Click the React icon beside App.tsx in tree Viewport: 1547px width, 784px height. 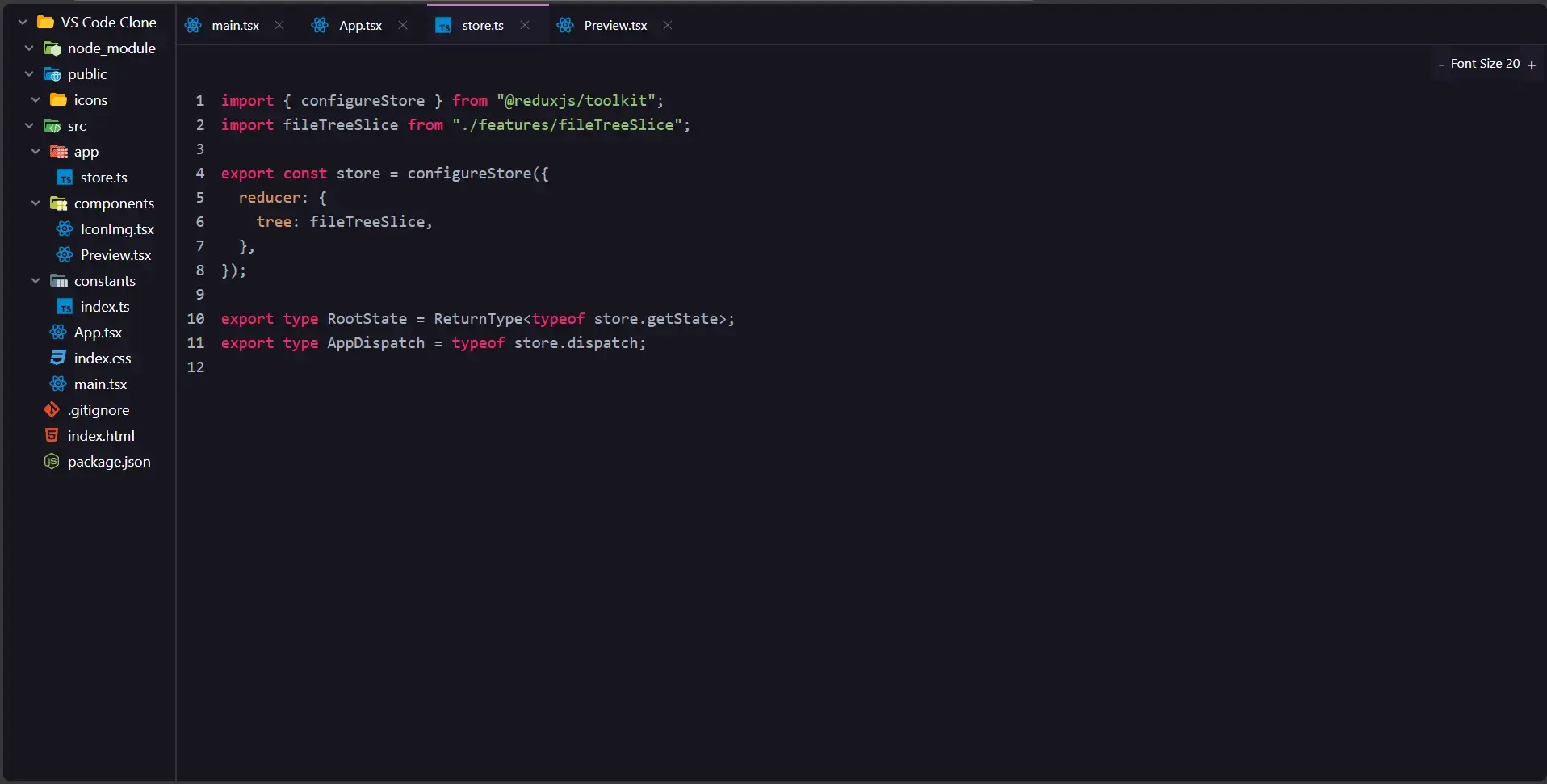point(58,333)
